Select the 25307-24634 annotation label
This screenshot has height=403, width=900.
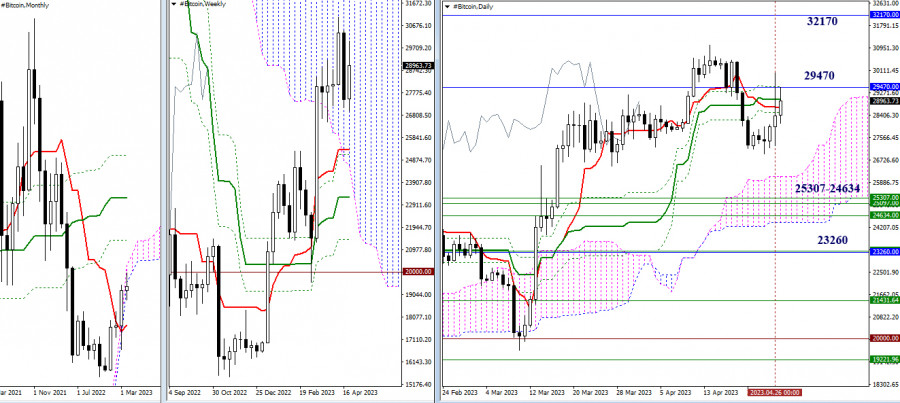click(827, 188)
